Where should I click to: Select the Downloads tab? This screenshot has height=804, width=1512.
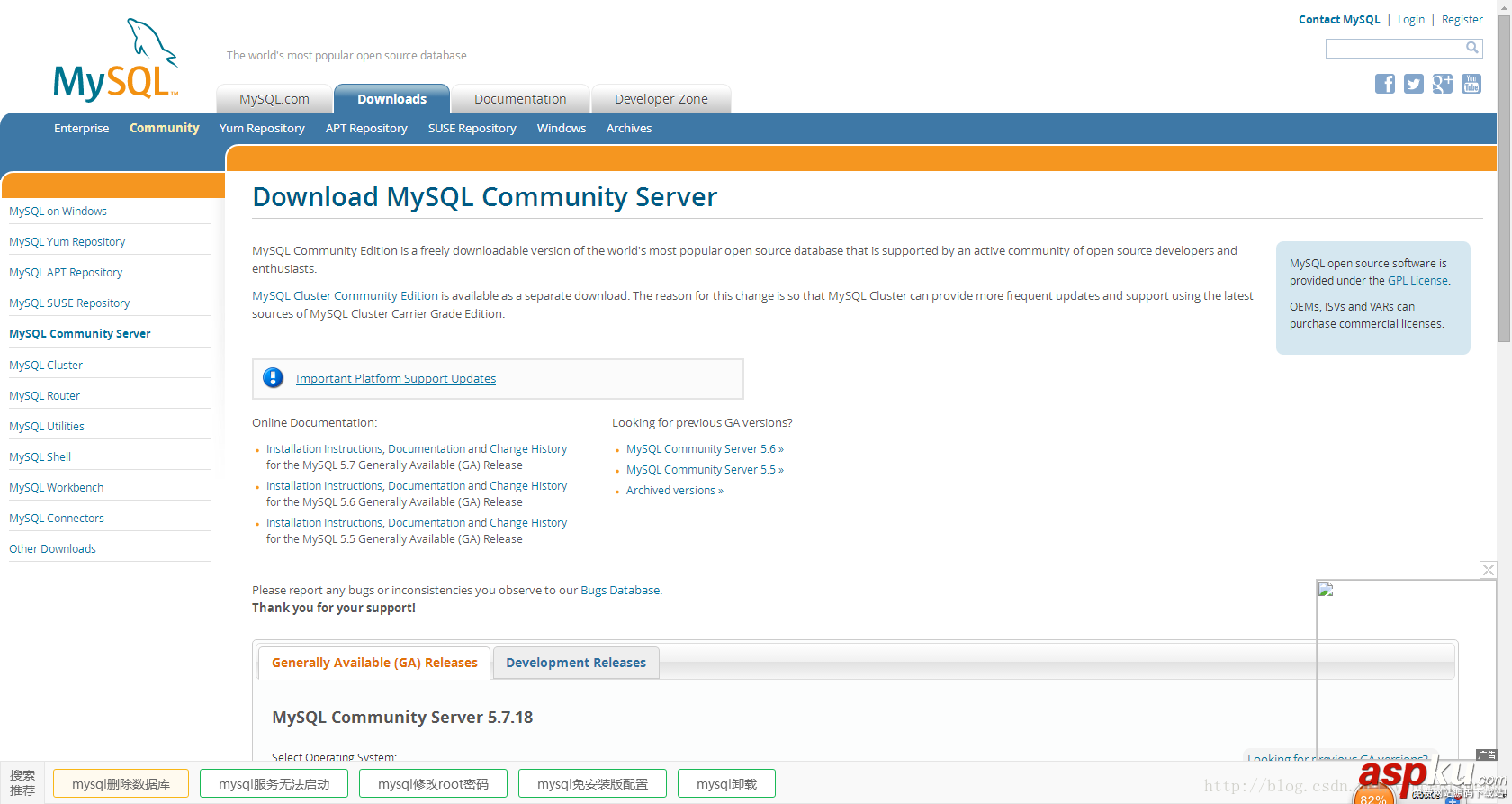pyautogui.click(x=391, y=99)
